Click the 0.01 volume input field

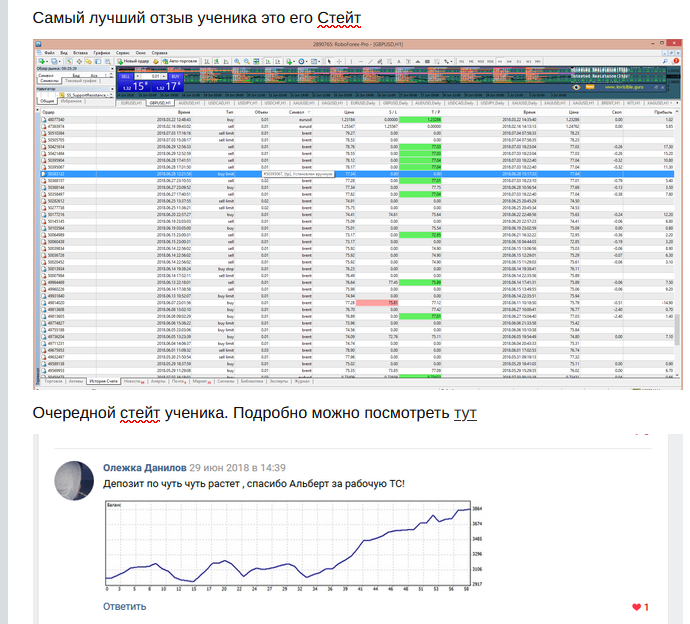point(151,76)
